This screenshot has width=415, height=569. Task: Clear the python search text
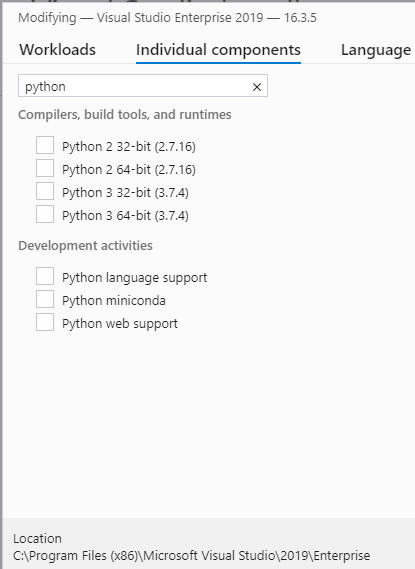pos(256,87)
